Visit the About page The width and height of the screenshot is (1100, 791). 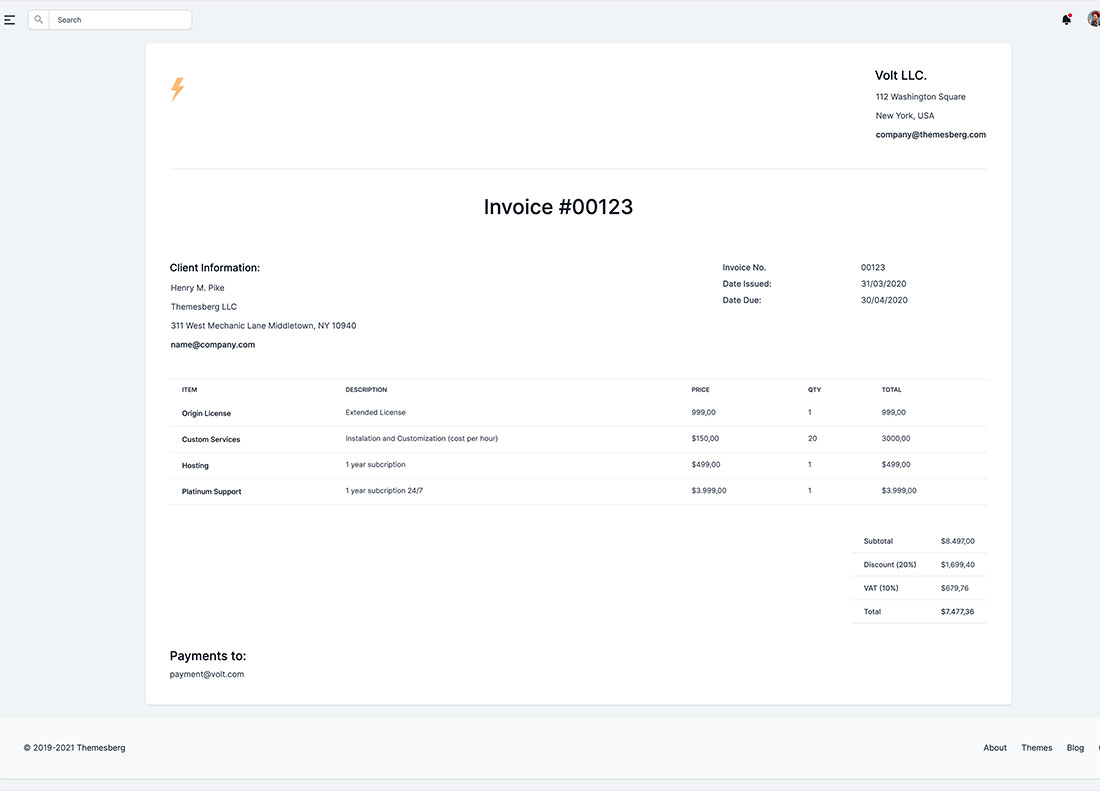[x=995, y=747]
